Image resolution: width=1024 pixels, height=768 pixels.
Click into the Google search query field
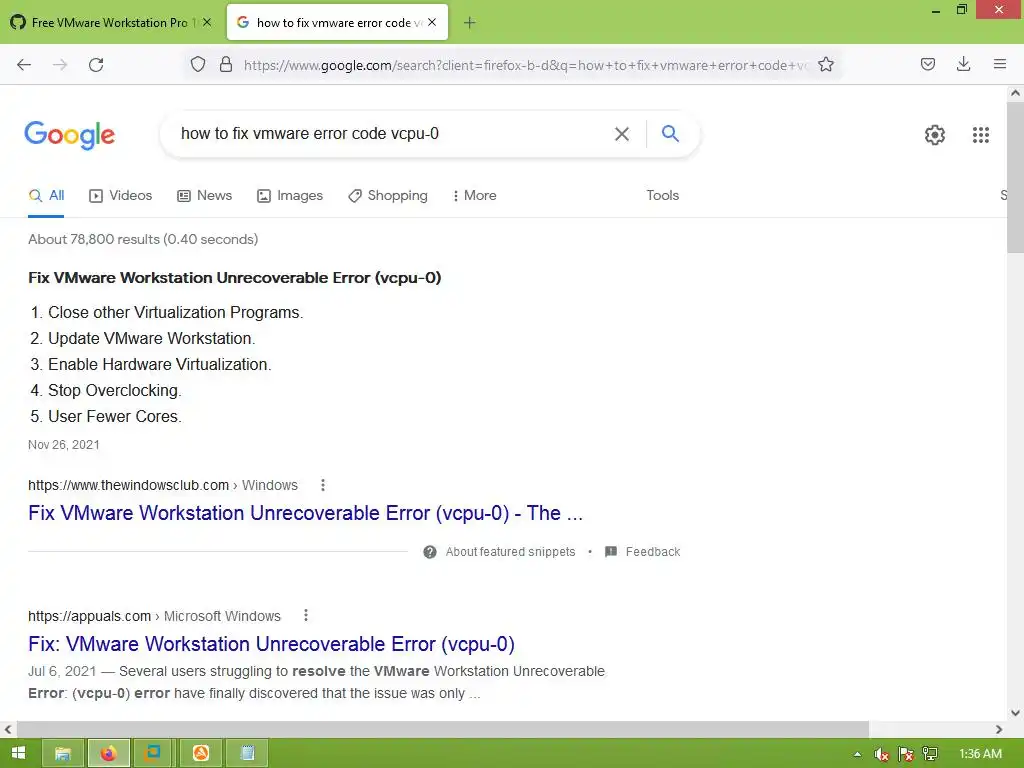392,134
